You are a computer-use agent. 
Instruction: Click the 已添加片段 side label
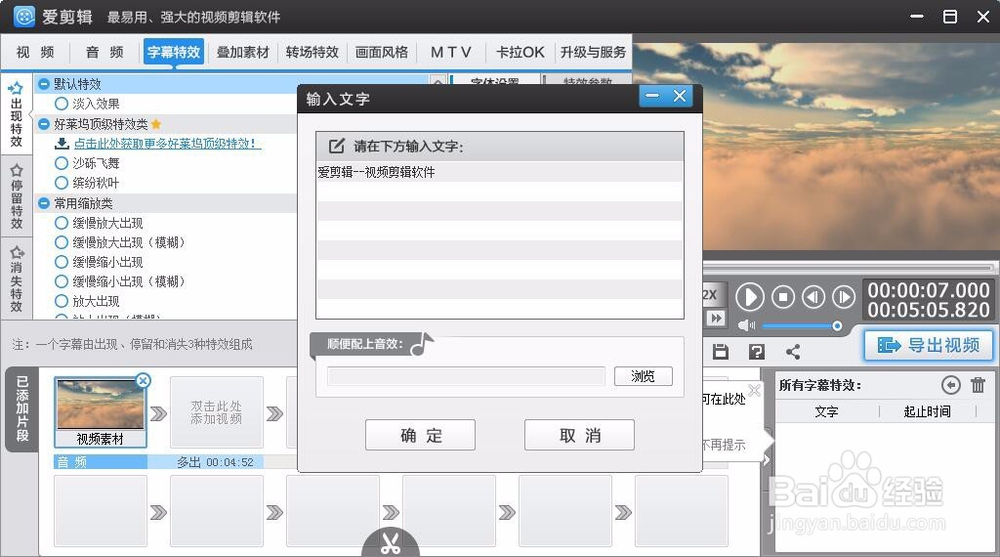pyautogui.click(x=22, y=409)
